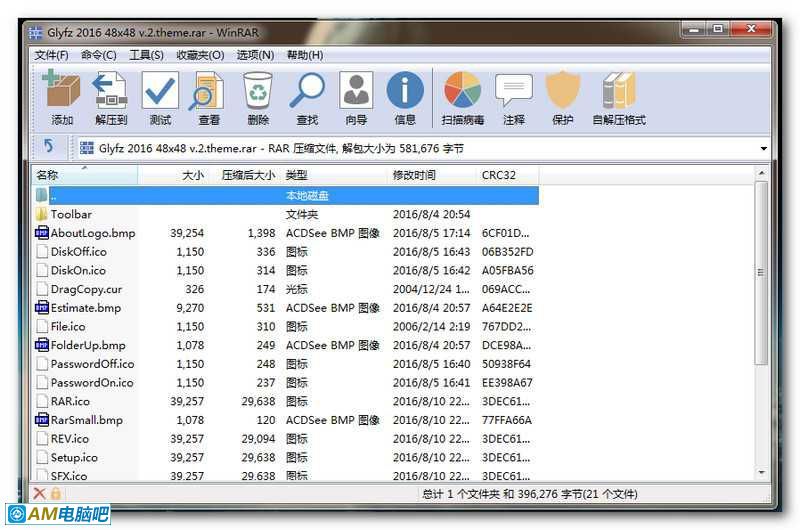
Task: Click CRC32 value A05FBA56
Action: [x=508, y=270]
